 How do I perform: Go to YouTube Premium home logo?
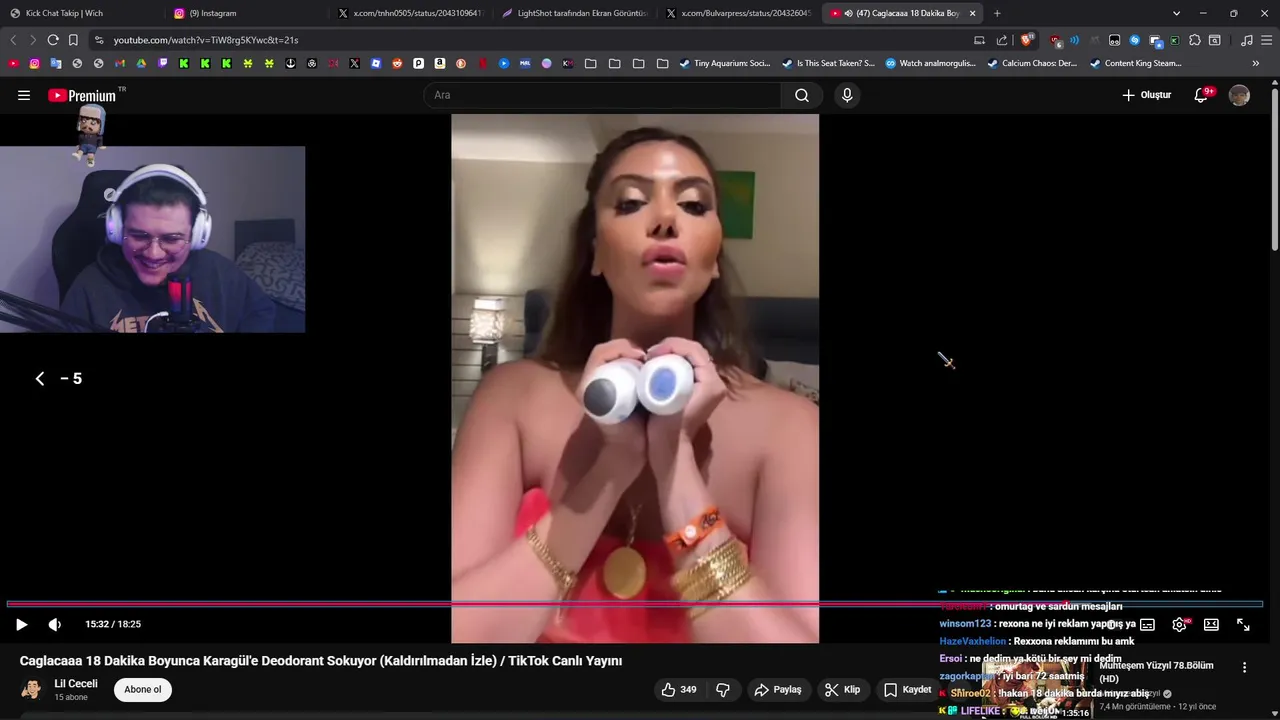pyautogui.click(x=82, y=95)
